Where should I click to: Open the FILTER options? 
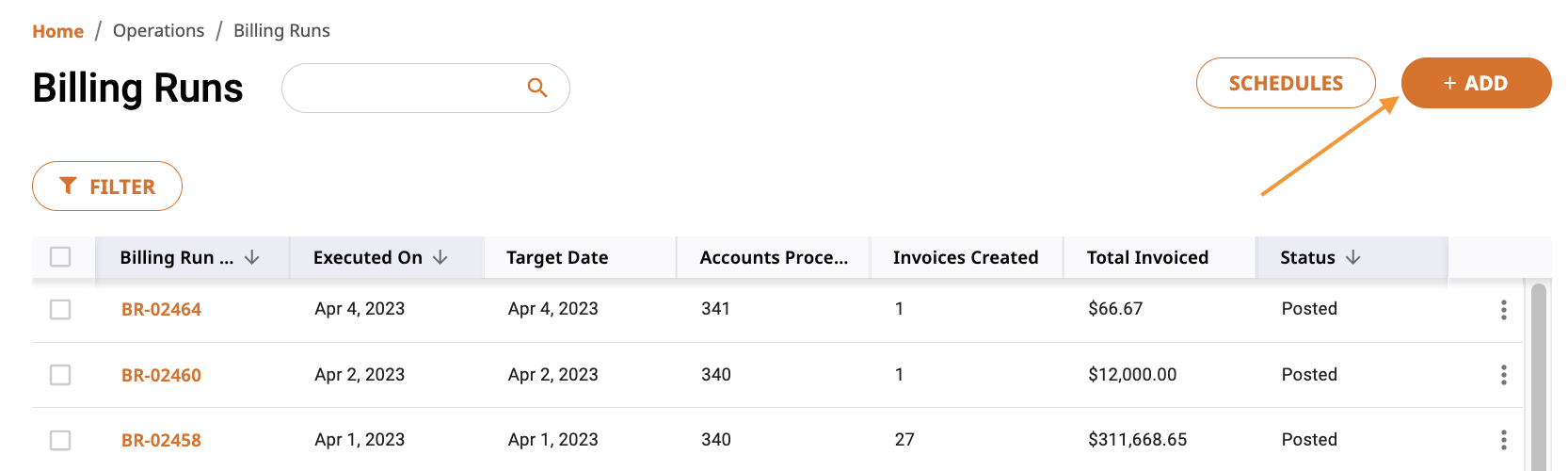107,187
